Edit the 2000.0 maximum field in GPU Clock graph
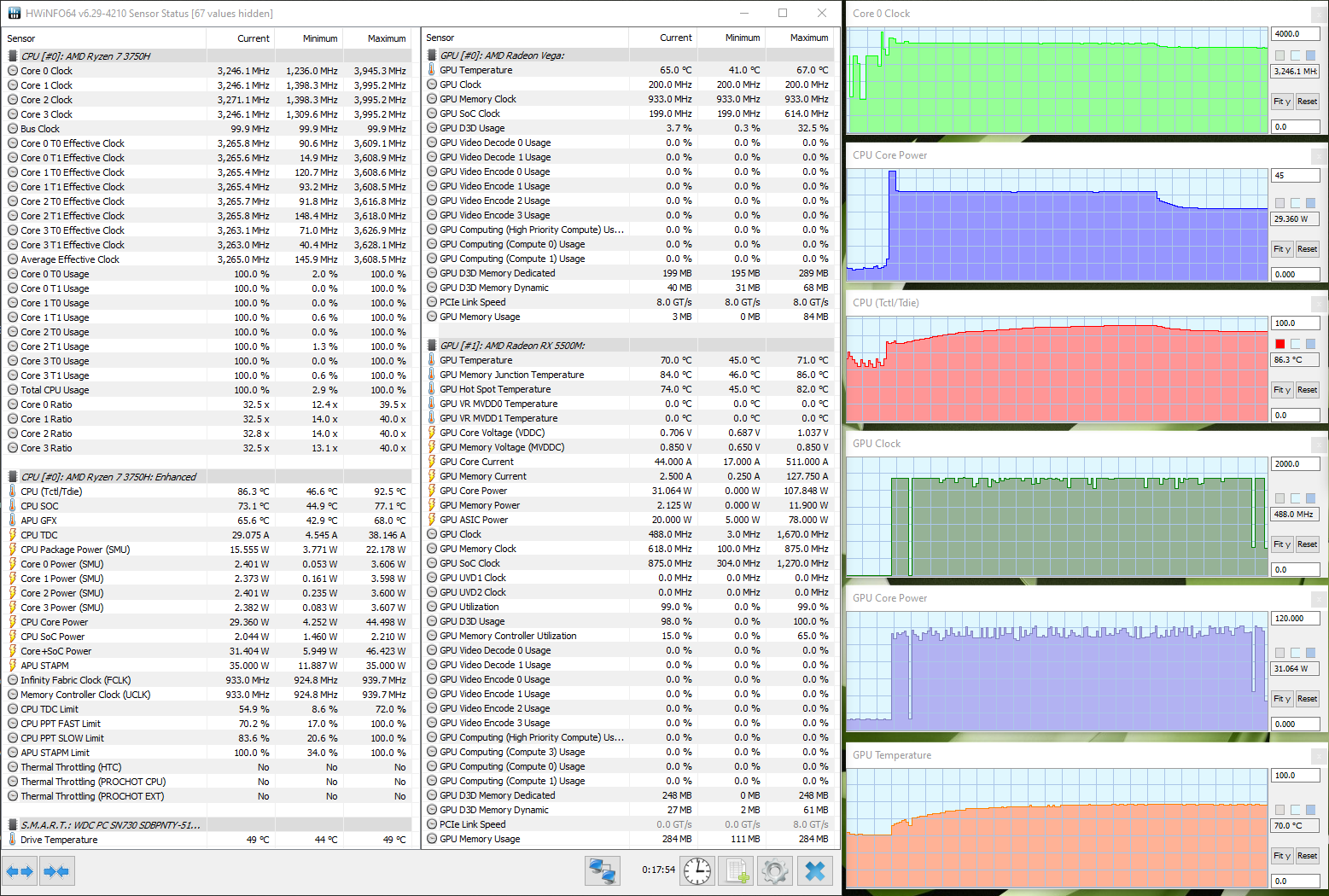 point(1296,464)
